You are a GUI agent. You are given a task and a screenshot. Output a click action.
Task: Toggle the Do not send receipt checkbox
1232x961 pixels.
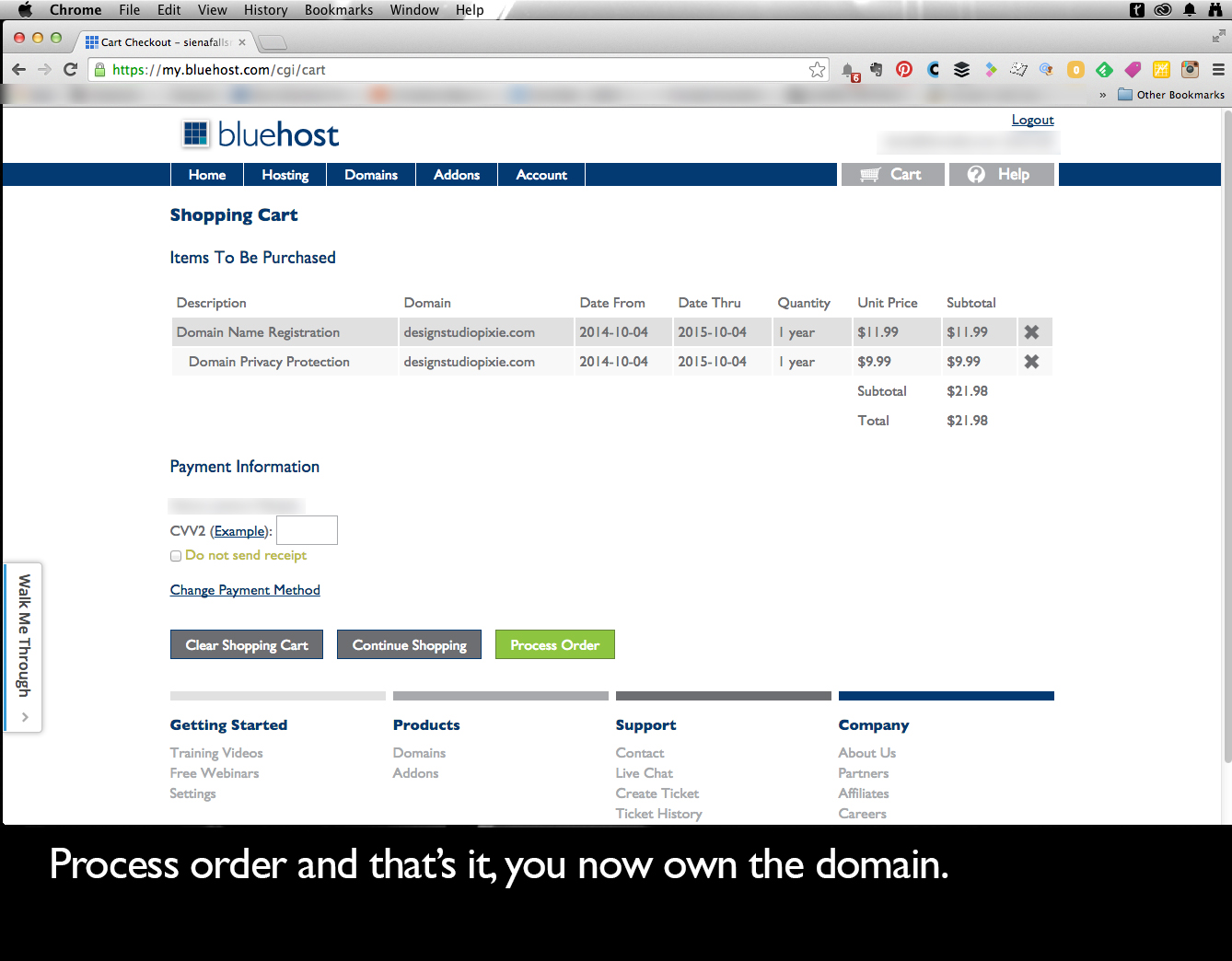coord(176,556)
